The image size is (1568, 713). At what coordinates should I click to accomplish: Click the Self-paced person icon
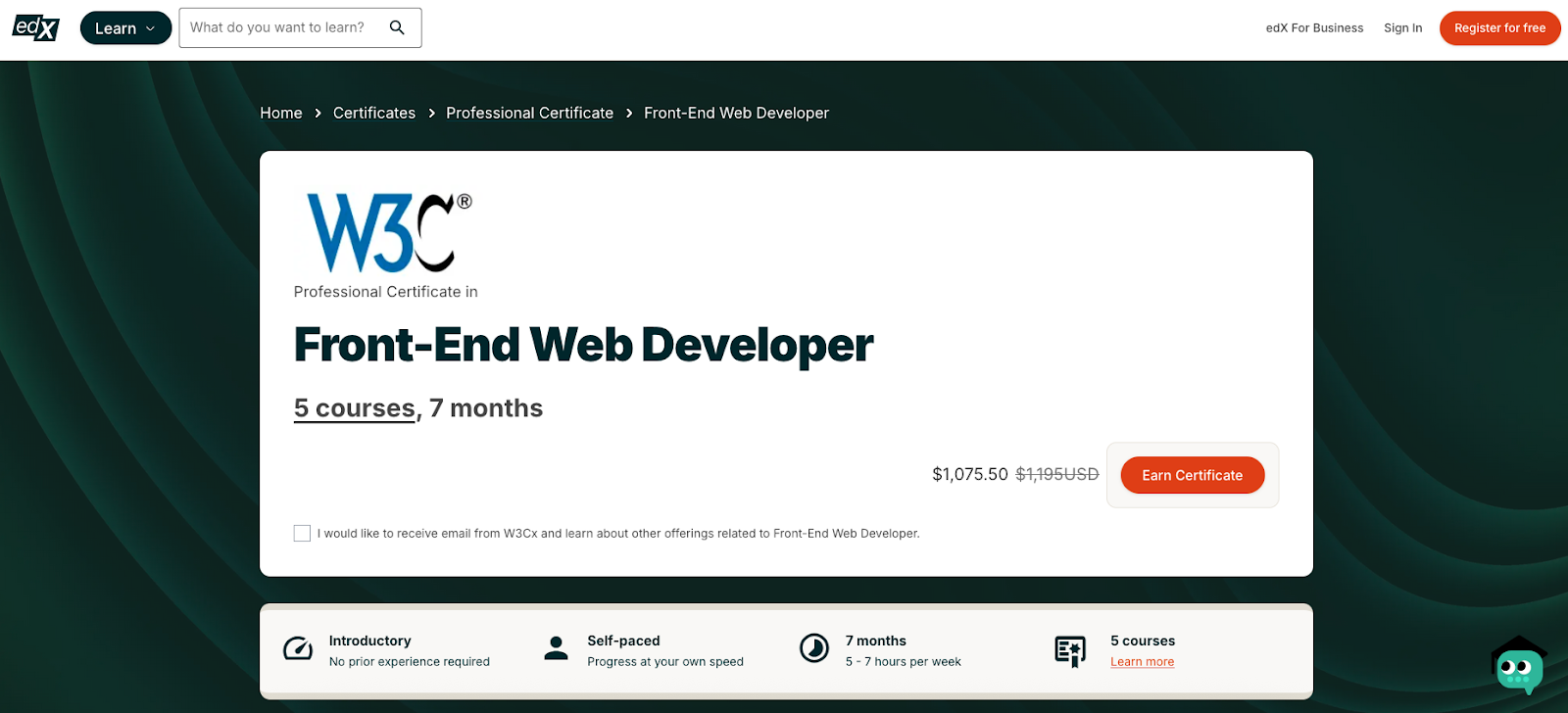pyautogui.click(x=557, y=648)
